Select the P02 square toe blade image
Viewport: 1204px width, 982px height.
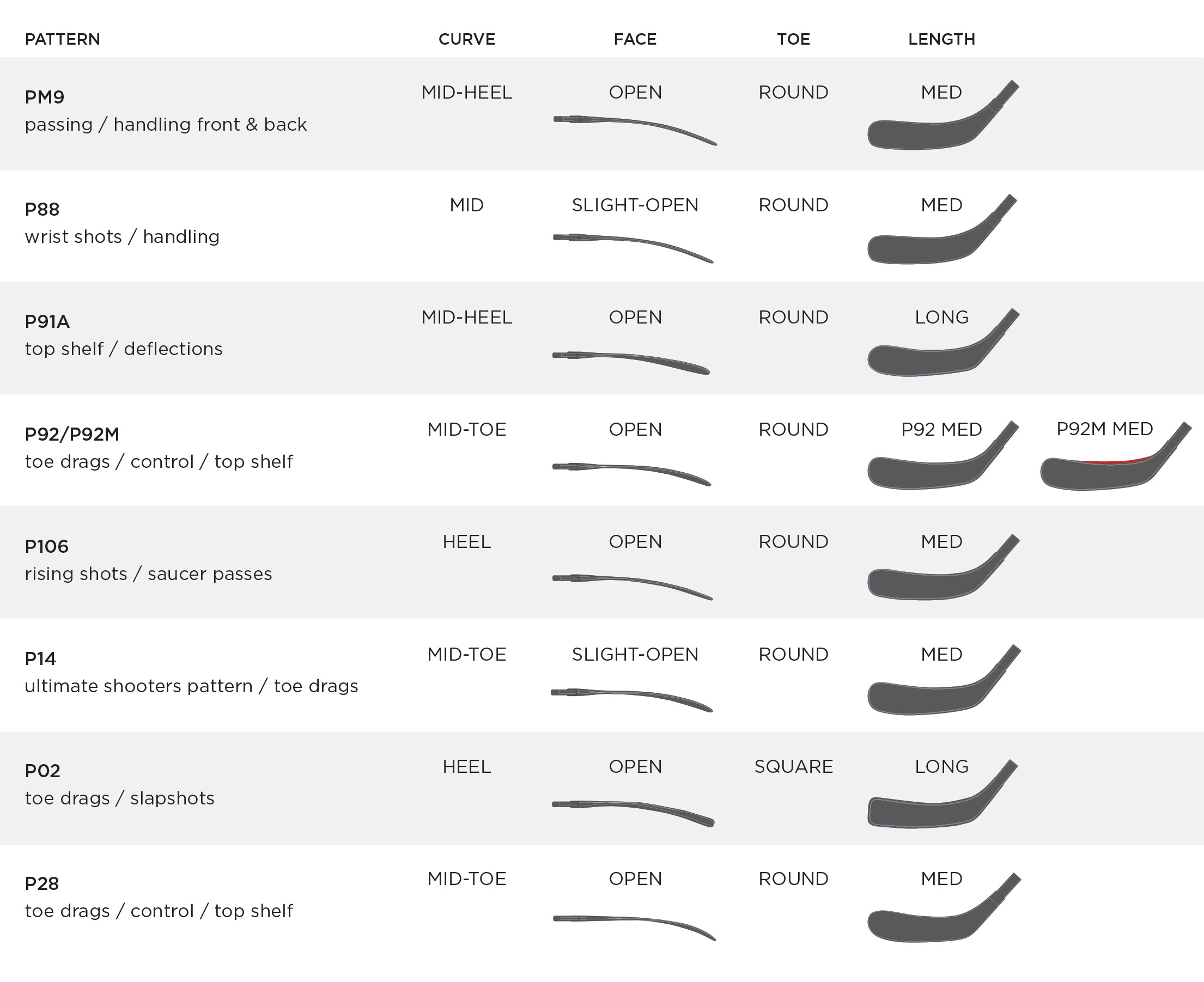coord(942,794)
